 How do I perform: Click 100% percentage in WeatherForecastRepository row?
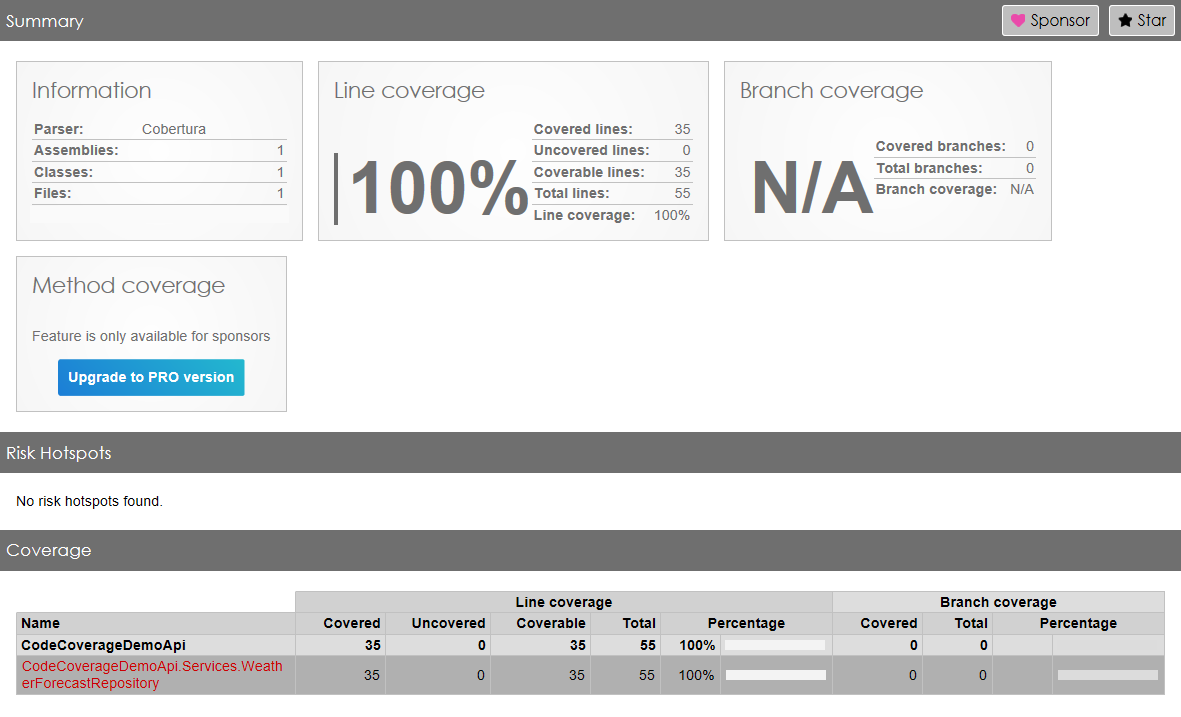pos(697,676)
